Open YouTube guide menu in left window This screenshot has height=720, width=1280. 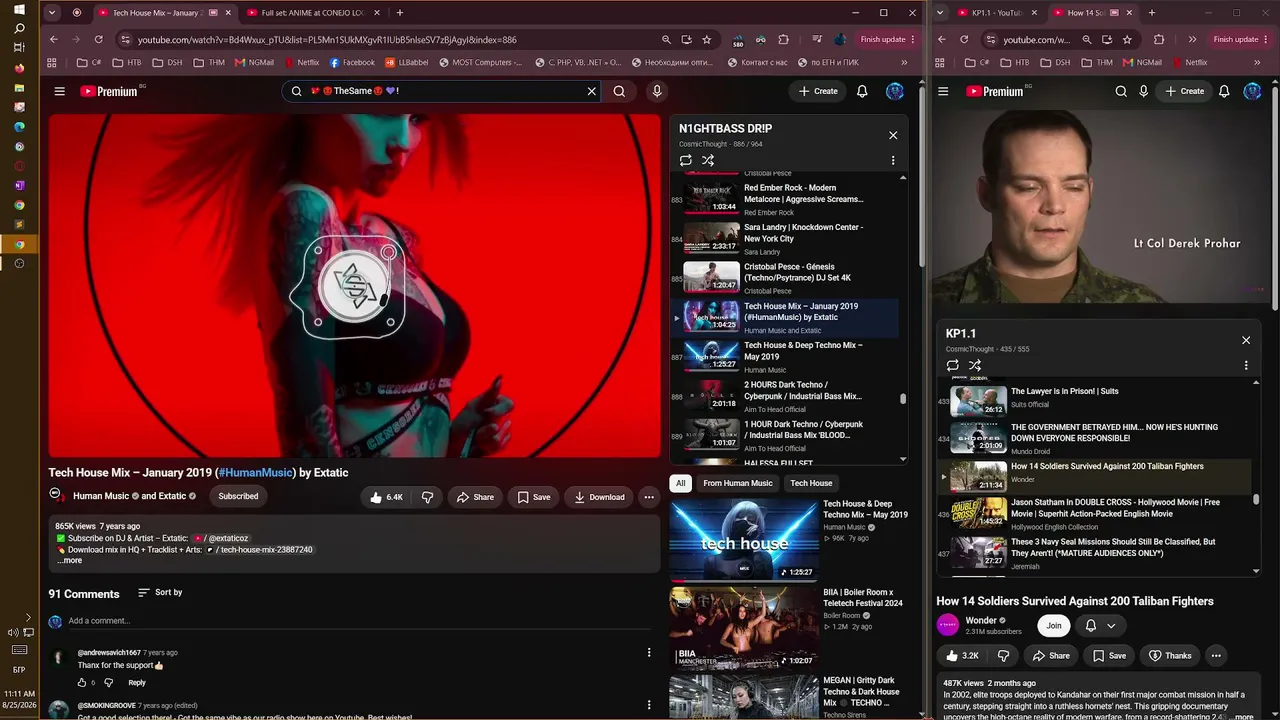59,91
